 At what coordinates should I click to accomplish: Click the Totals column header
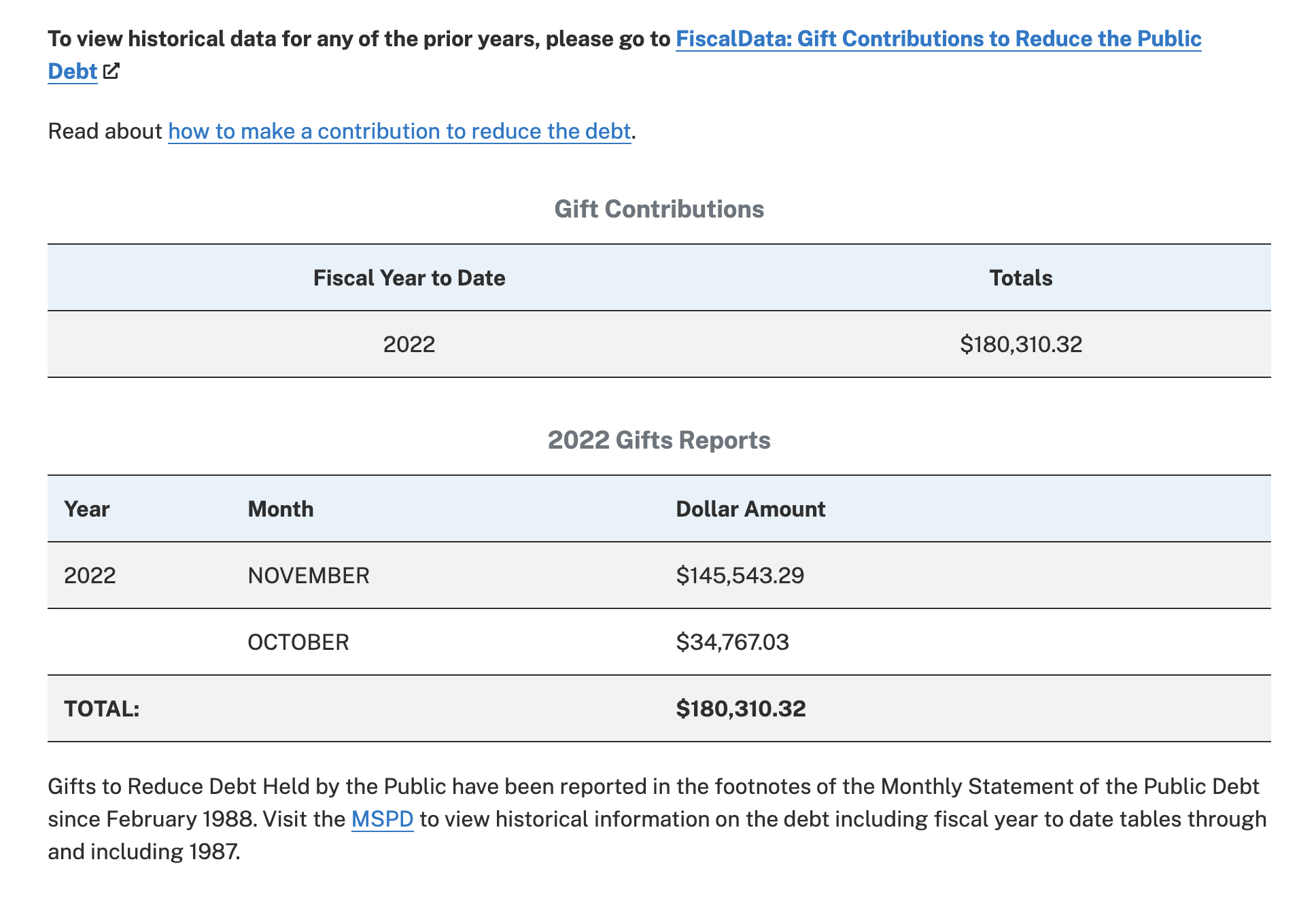(1021, 278)
